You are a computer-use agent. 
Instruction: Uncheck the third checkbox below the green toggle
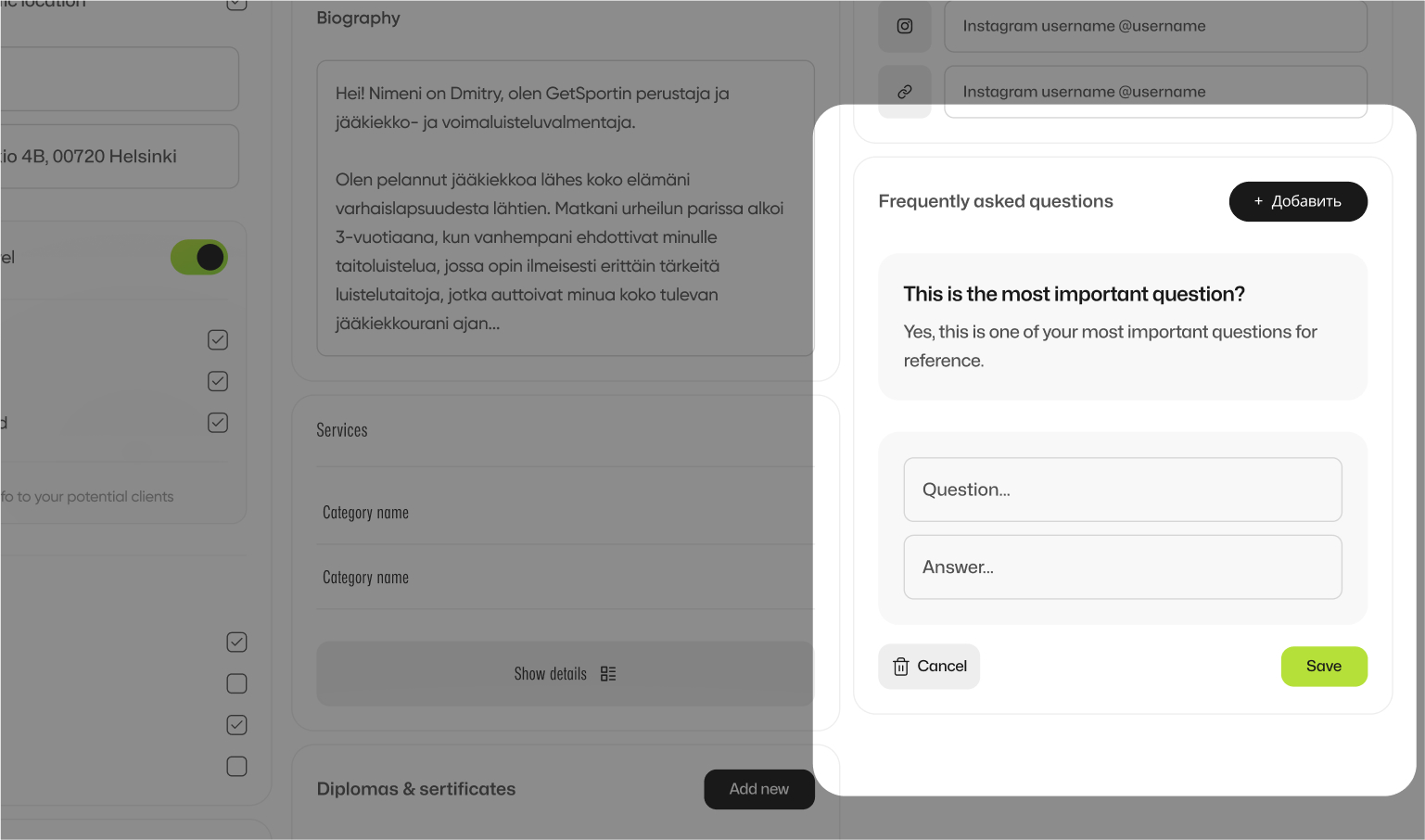tap(218, 423)
